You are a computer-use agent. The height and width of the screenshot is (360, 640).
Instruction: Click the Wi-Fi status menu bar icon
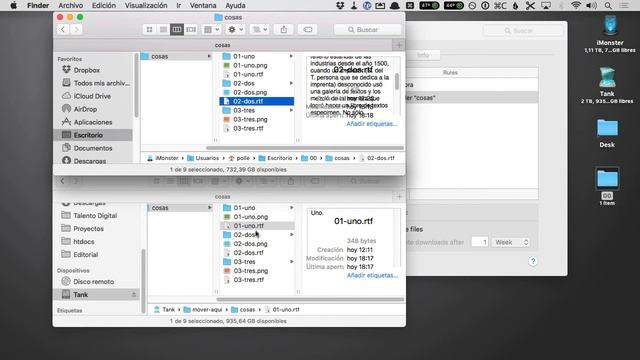(576, 5)
